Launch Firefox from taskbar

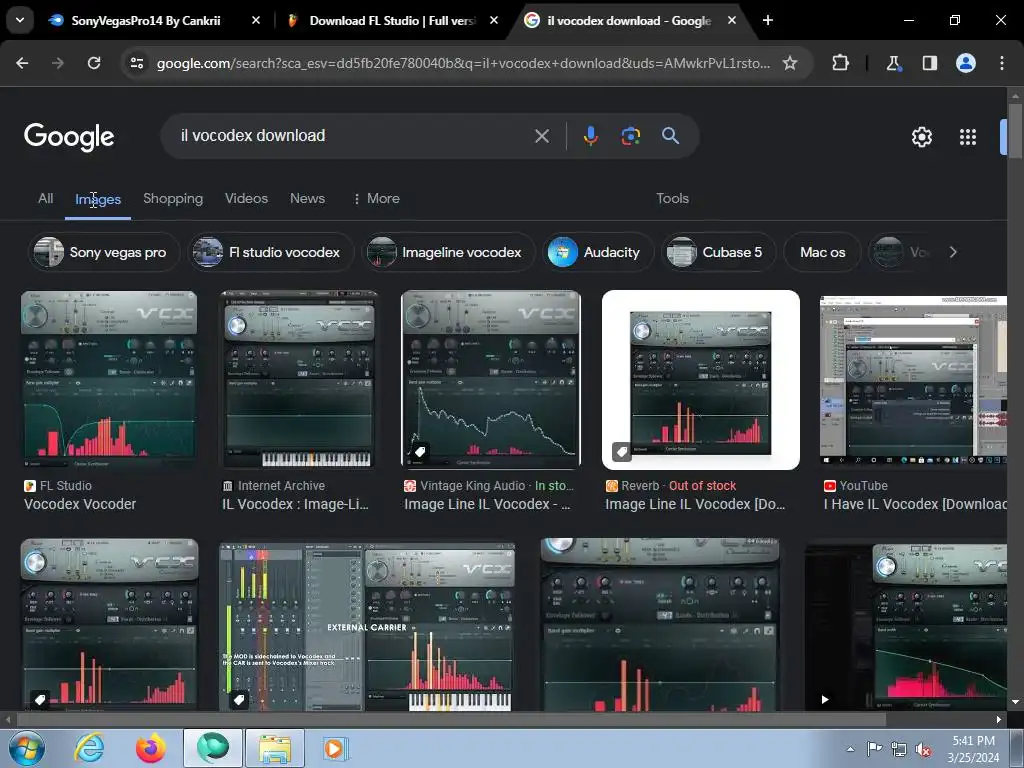click(x=150, y=748)
